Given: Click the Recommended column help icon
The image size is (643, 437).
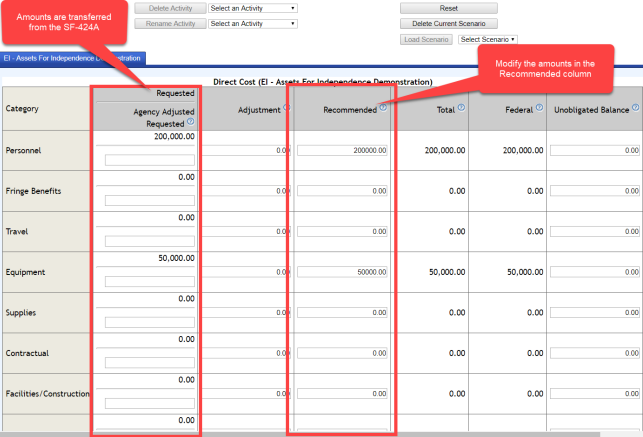Looking at the screenshot, I should point(383,107).
